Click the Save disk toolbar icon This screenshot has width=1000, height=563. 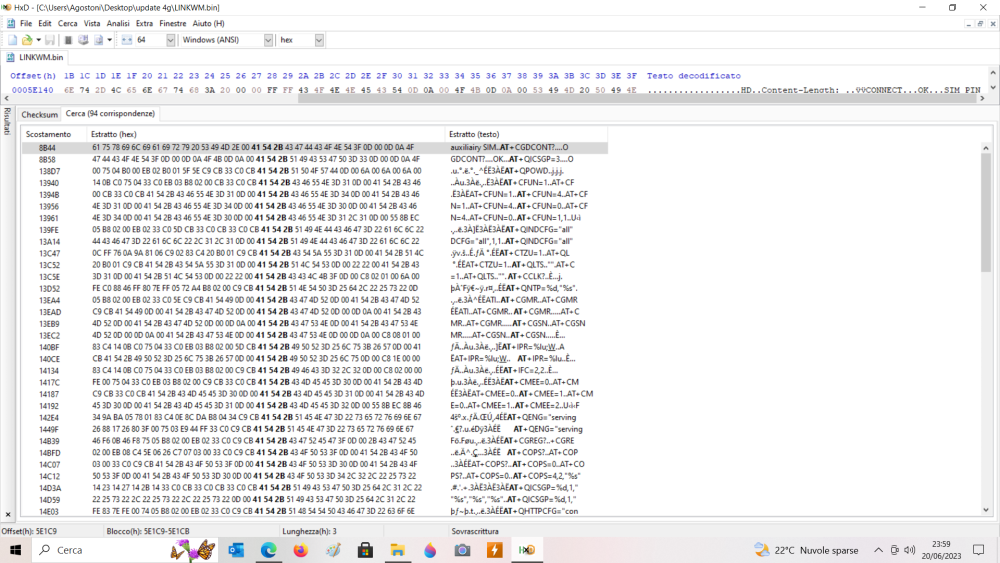click(51, 40)
